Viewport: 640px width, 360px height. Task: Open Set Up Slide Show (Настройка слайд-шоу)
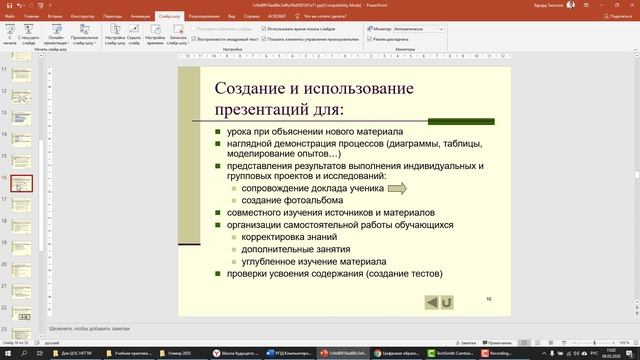pyautogui.click(x=115, y=34)
